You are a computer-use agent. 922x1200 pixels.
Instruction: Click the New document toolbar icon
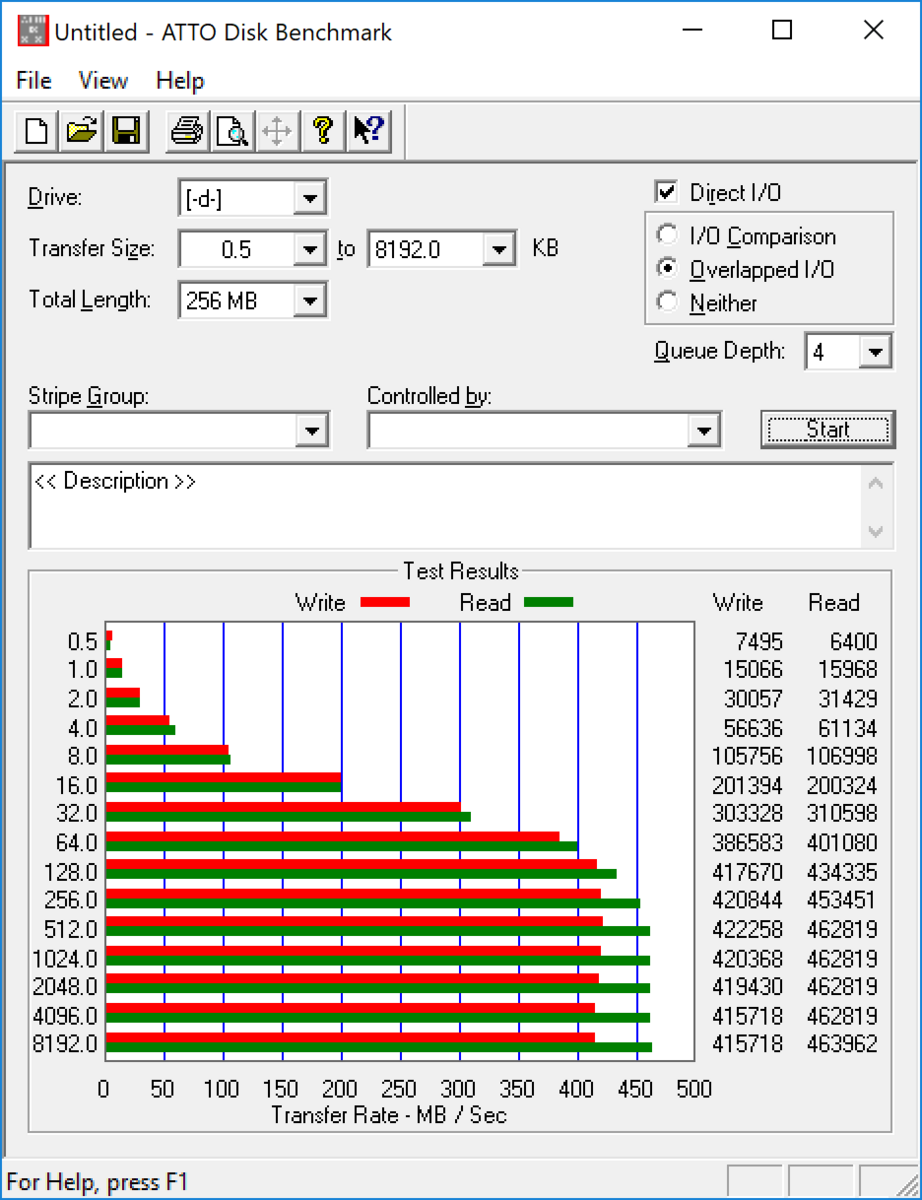[x=37, y=131]
